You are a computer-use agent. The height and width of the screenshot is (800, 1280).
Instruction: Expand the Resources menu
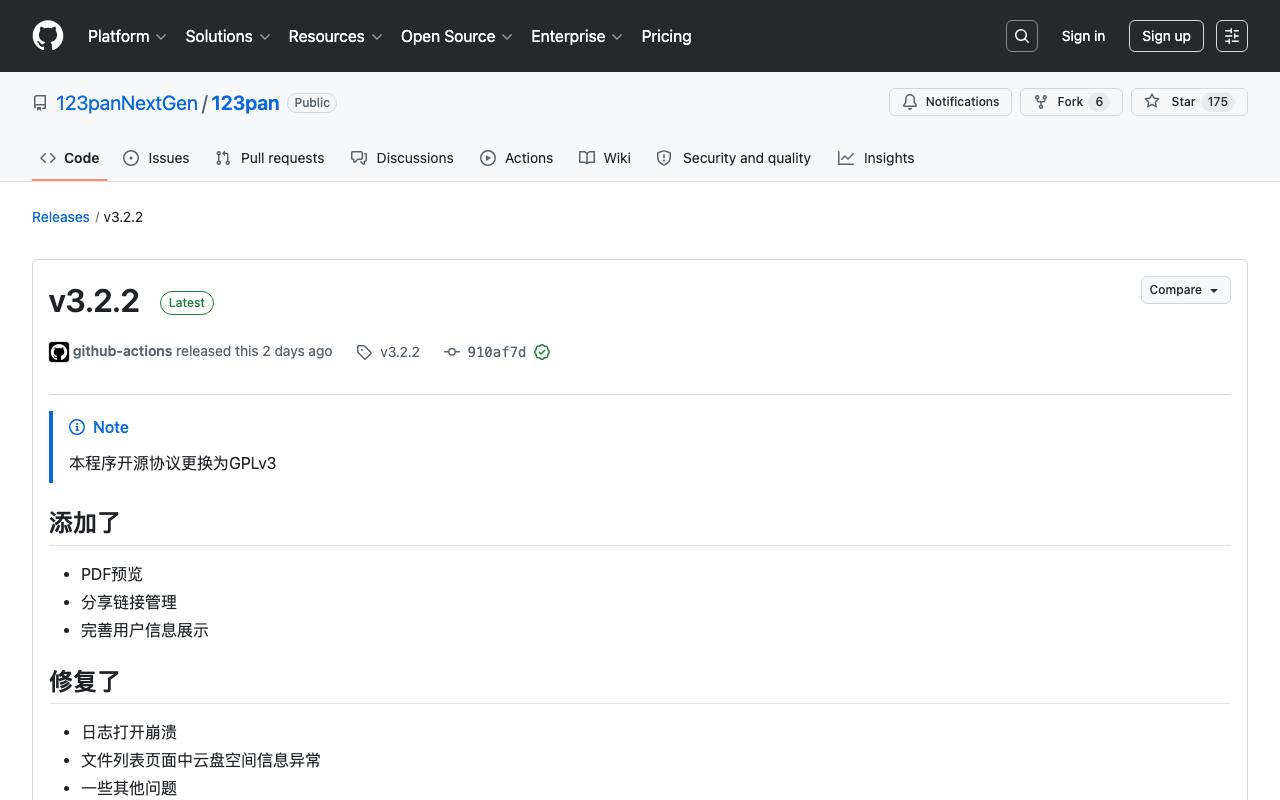coord(335,36)
